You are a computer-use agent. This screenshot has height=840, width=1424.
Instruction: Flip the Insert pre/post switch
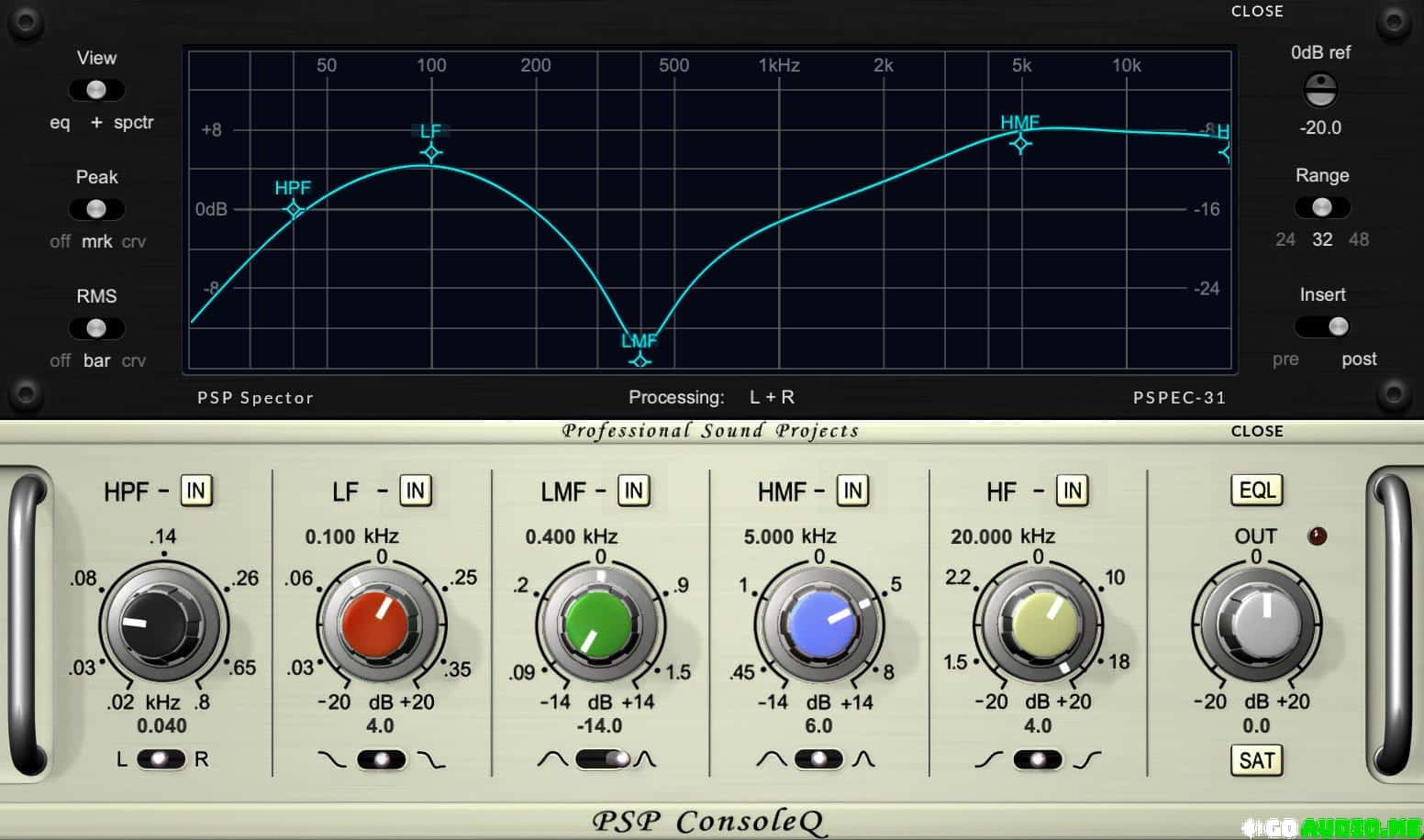[1322, 326]
